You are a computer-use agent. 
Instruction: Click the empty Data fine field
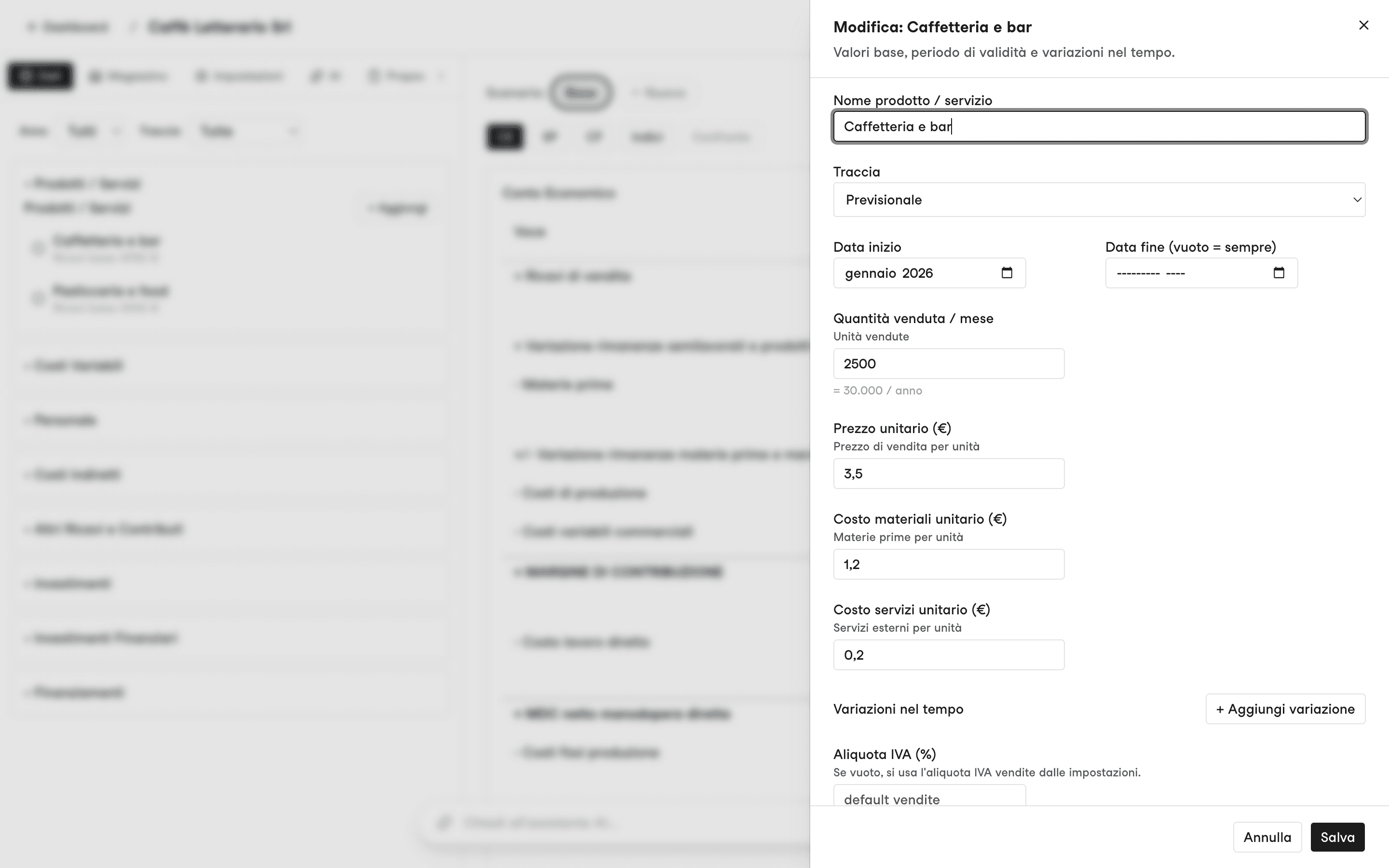click(1201, 272)
